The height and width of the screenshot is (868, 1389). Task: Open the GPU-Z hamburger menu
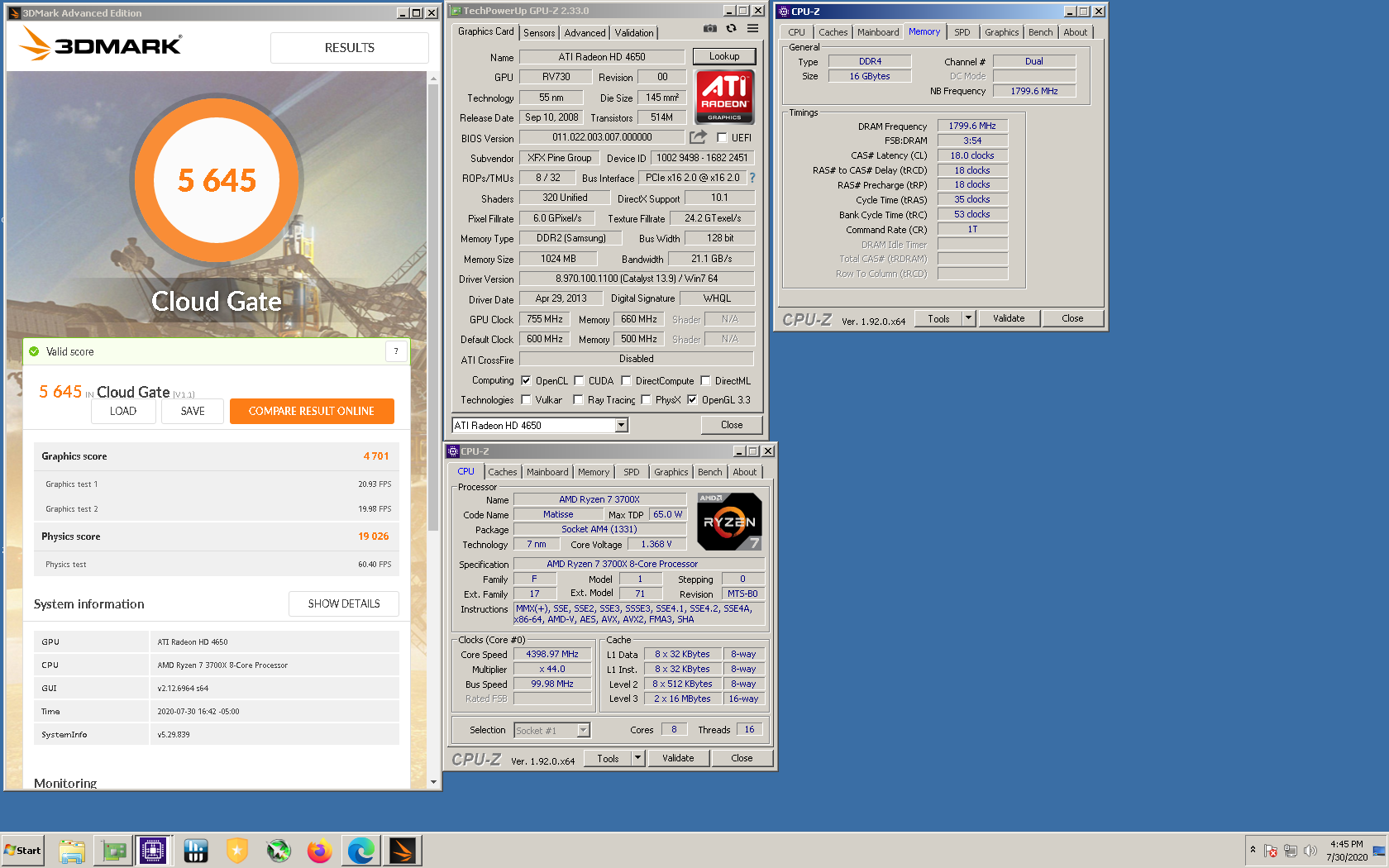(752, 28)
